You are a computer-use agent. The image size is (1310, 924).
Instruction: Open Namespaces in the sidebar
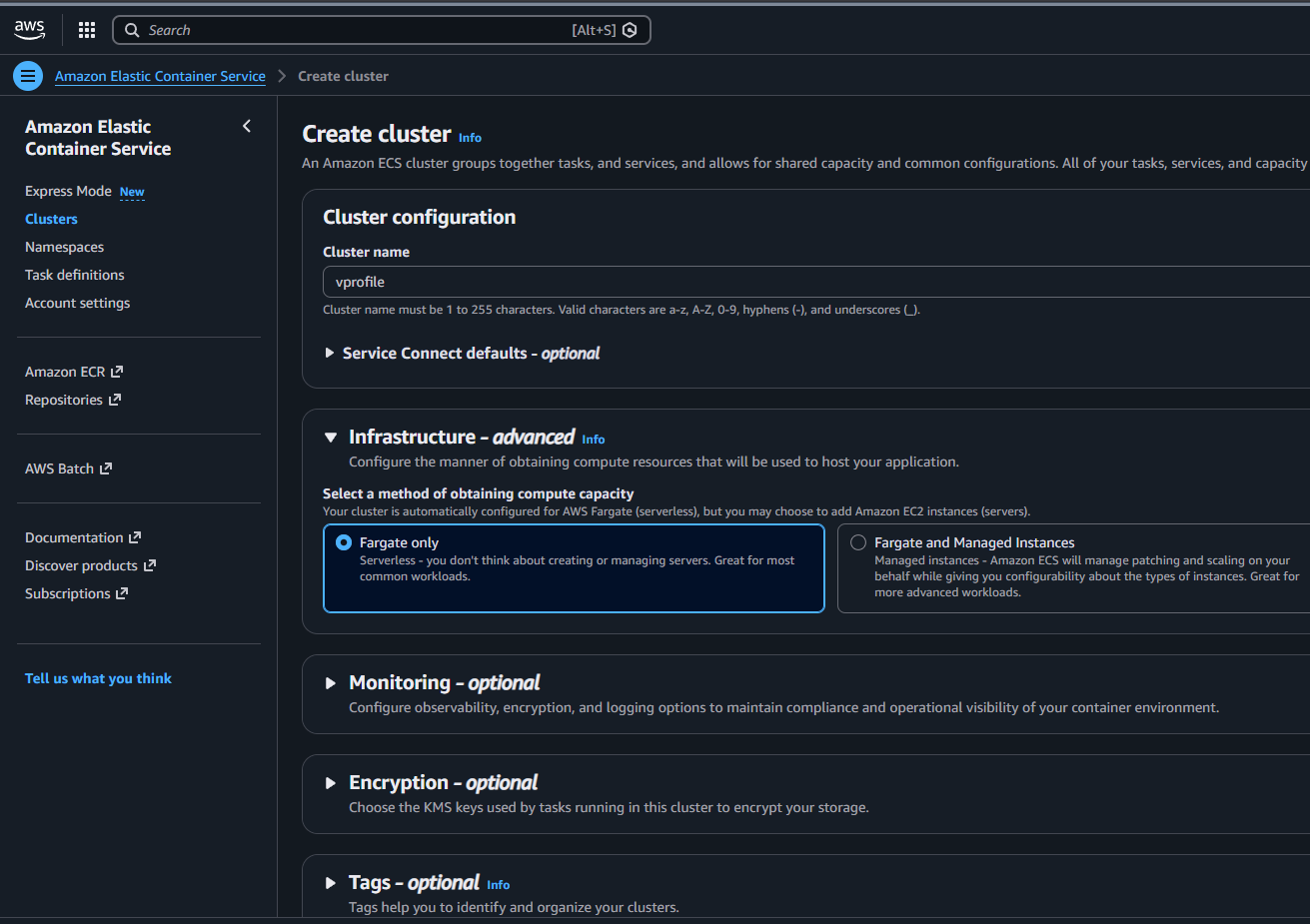pos(64,247)
